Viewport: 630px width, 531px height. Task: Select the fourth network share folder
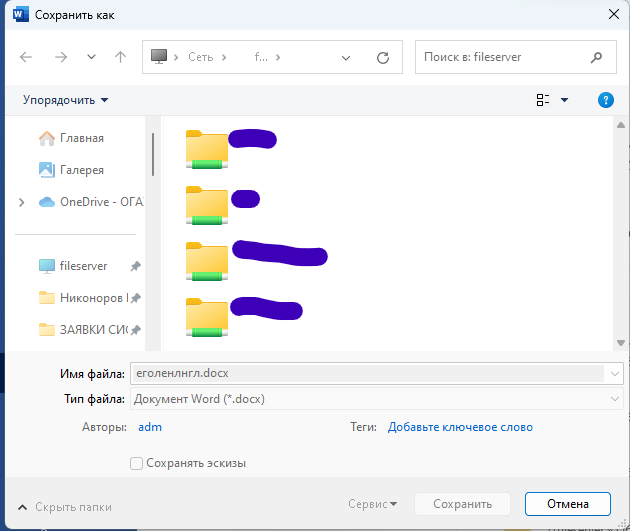tap(207, 317)
